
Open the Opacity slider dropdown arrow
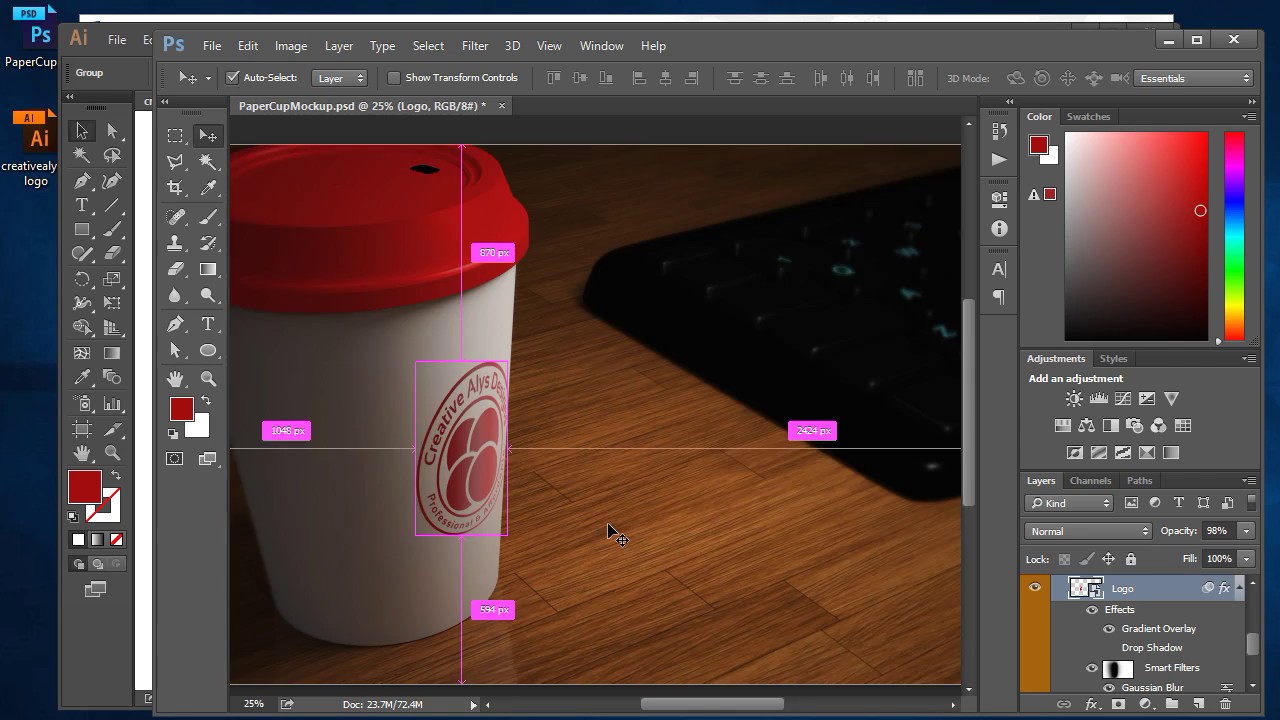[x=1247, y=531]
